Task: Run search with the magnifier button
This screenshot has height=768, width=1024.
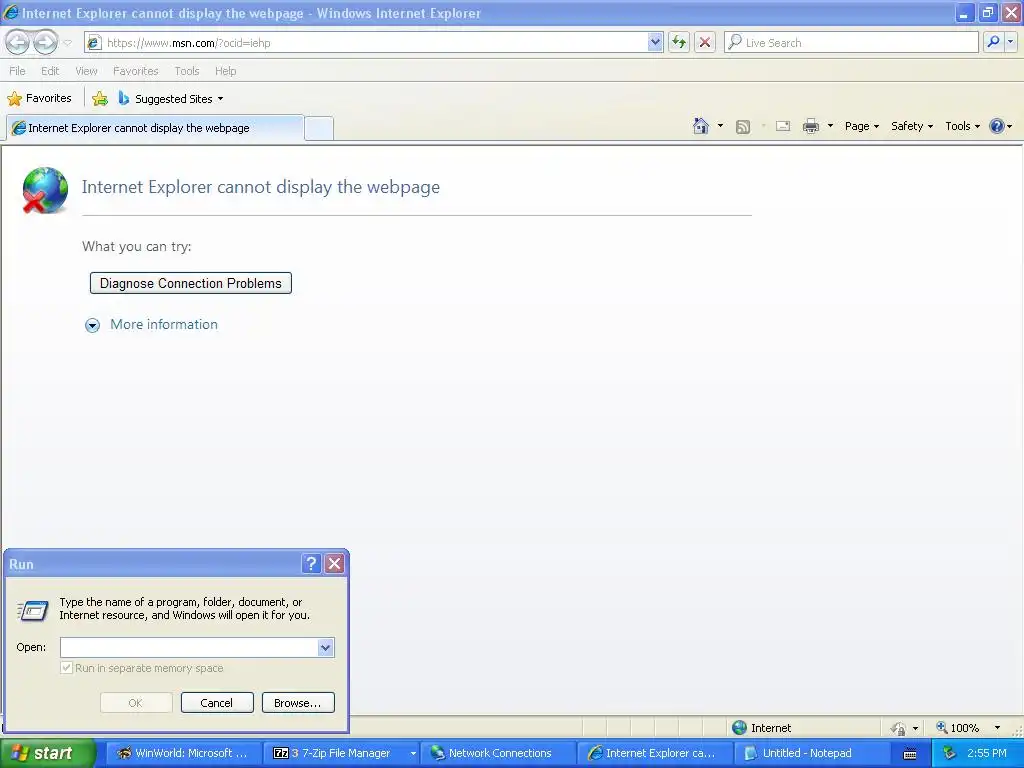Action: 993,43
